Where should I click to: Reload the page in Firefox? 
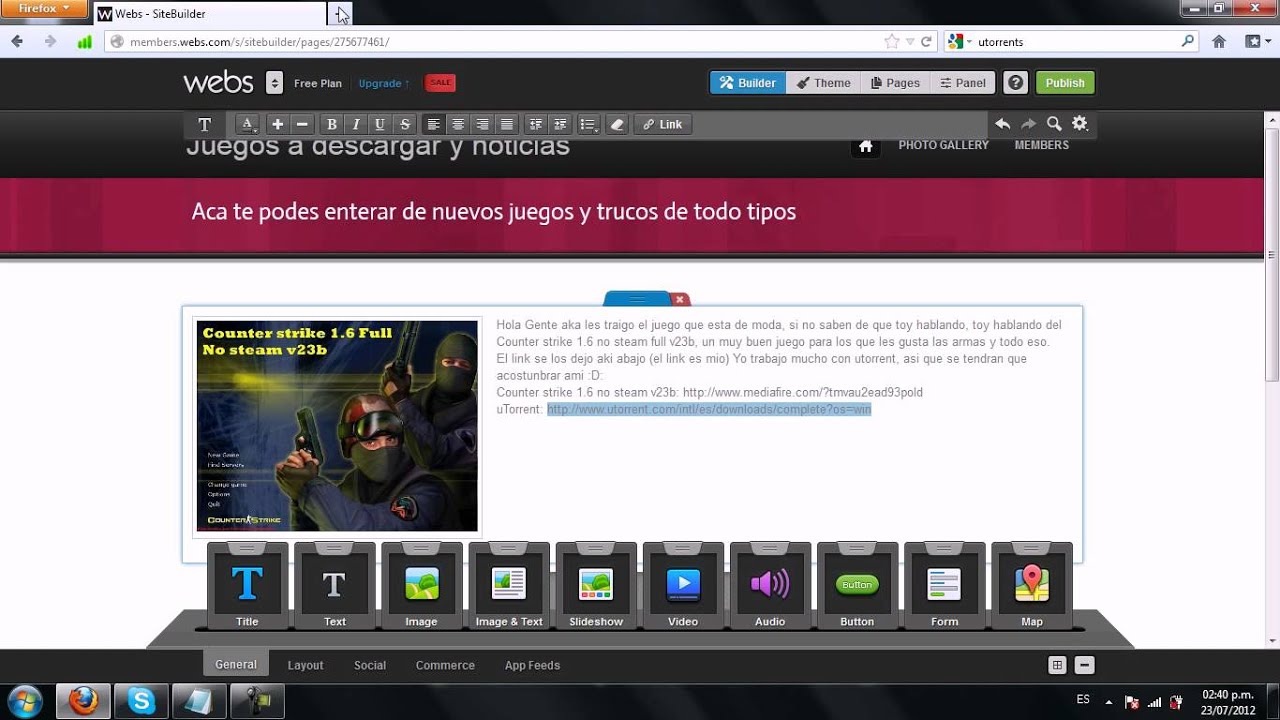(927, 42)
